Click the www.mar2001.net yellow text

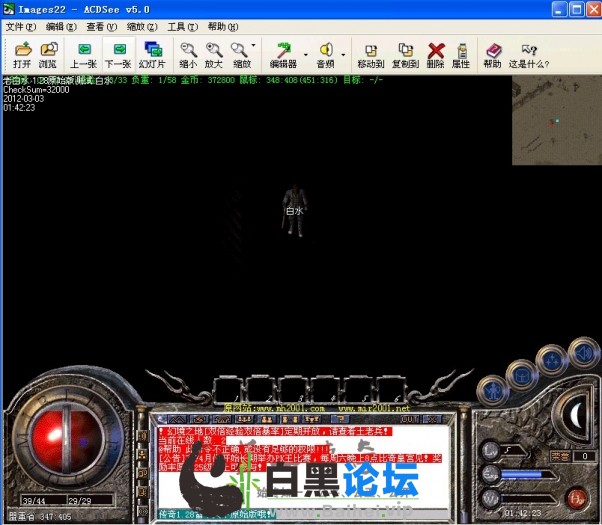coord(374,408)
